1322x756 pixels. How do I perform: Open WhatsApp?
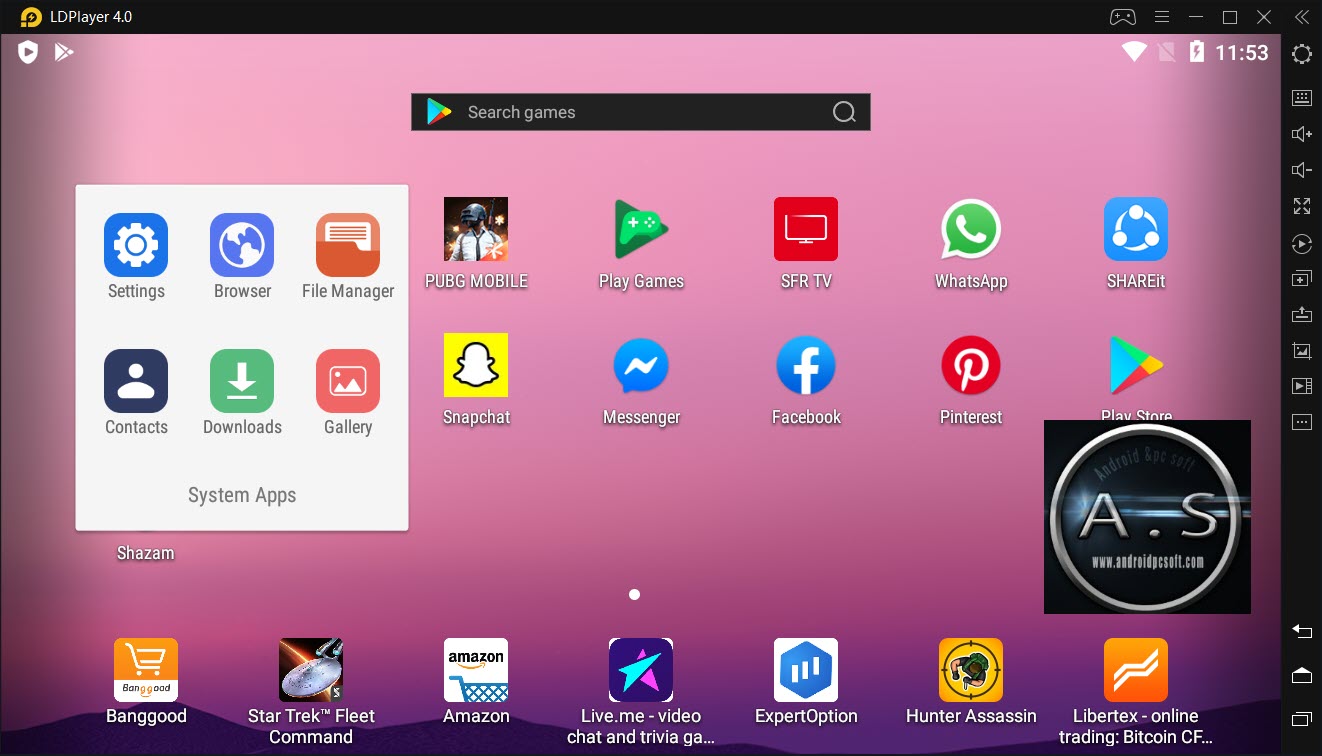tap(971, 229)
